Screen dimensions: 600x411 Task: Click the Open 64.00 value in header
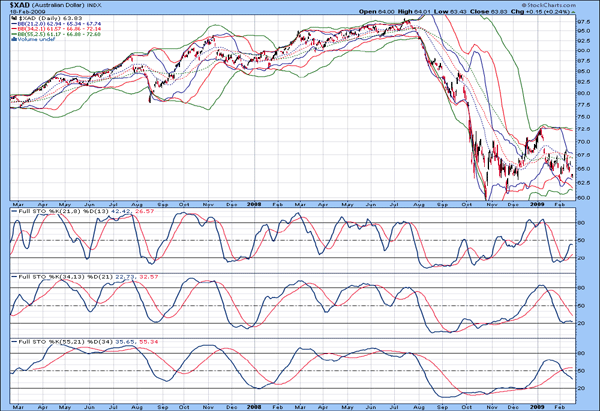(377, 12)
